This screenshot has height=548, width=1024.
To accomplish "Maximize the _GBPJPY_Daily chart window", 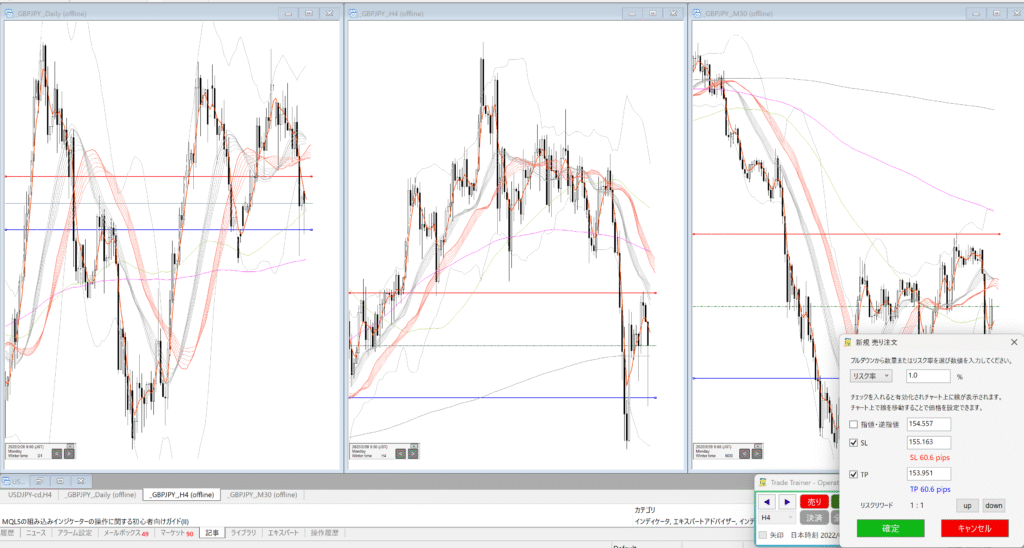I will click(309, 13).
